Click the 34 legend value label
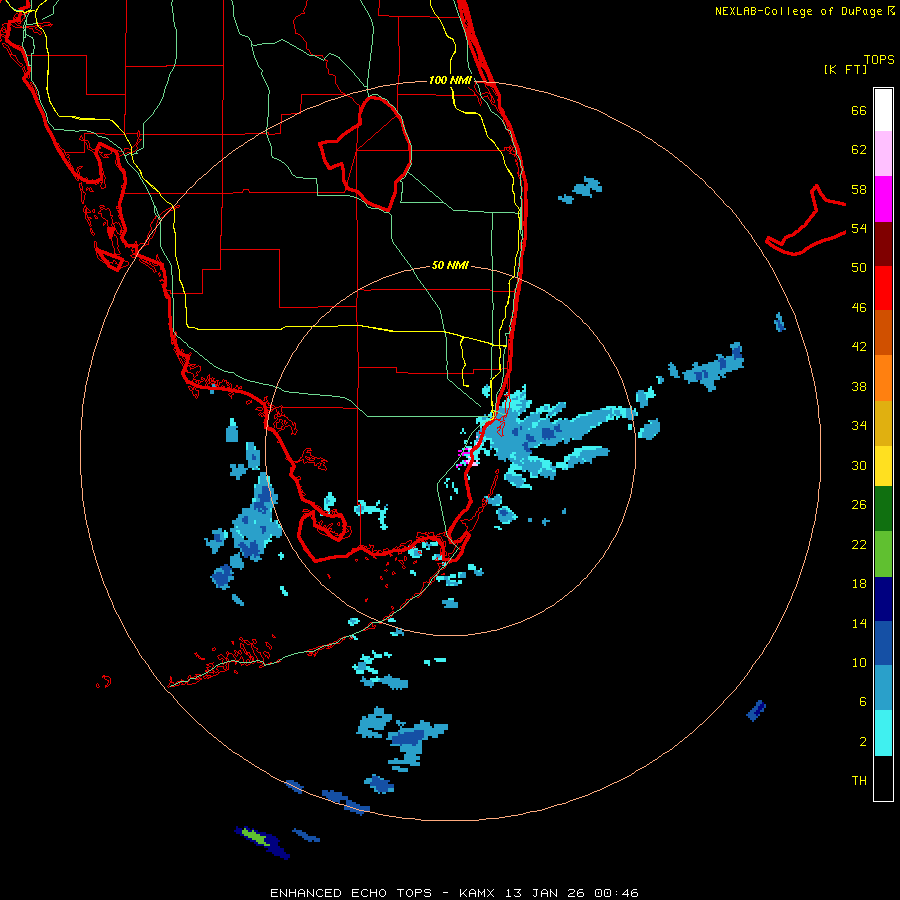 click(x=859, y=426)
